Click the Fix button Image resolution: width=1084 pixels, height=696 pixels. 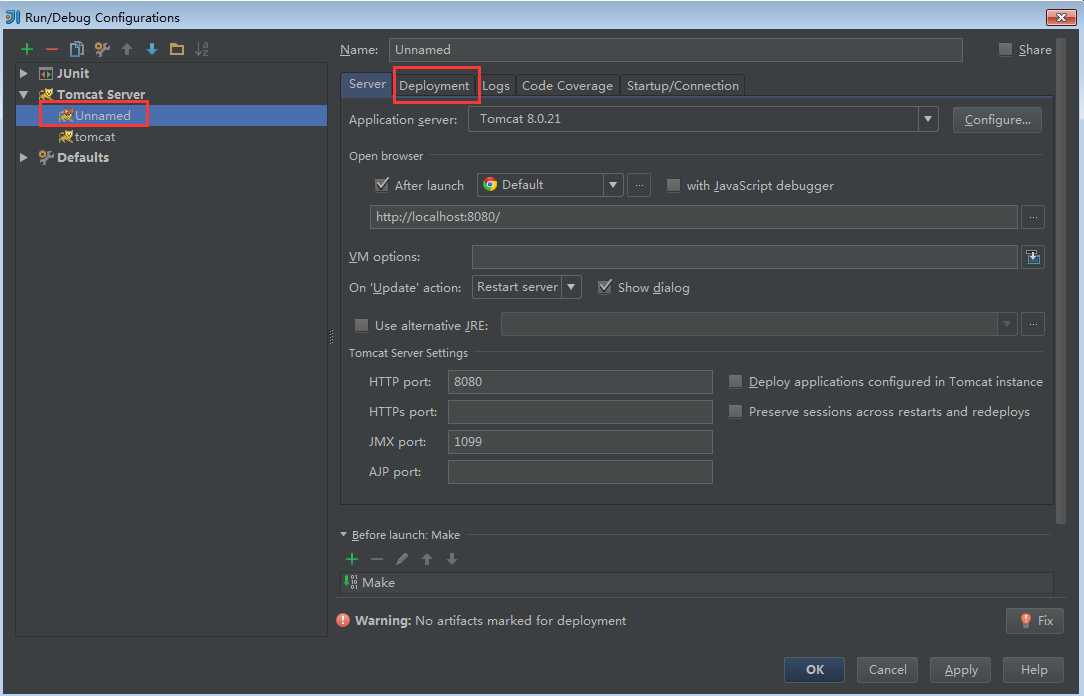point(1036,621)
